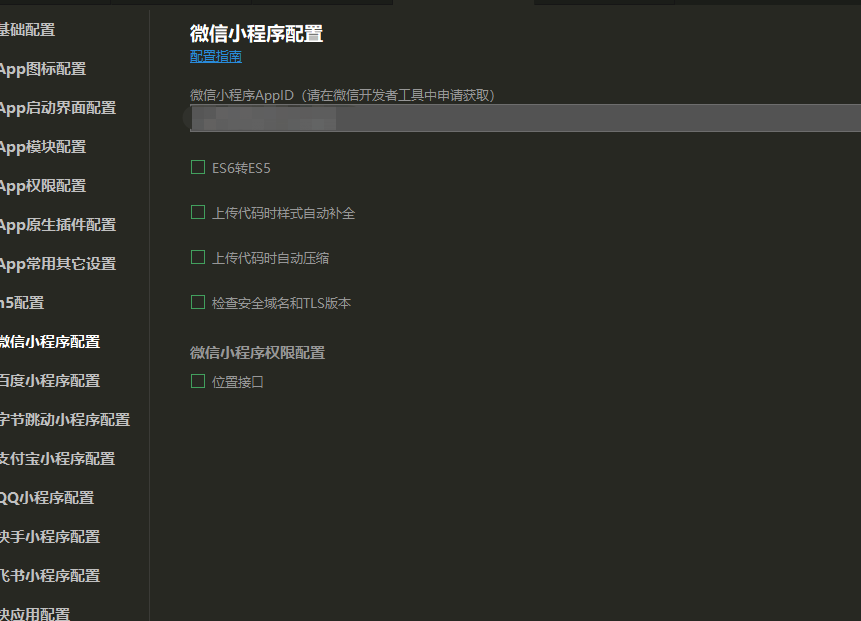This screenshot has height=621, width=861.
Task: Open the h5配置 section
Action: [22, 303]
